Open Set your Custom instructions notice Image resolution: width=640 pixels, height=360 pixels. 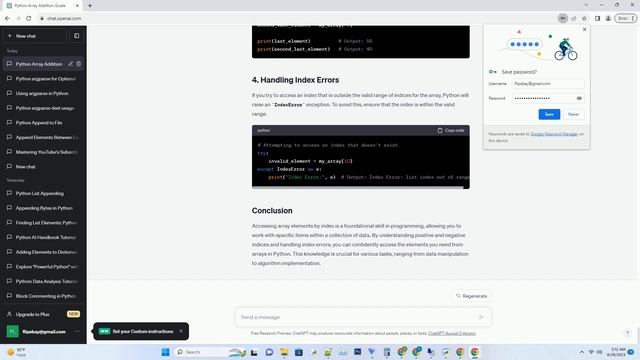coord(142,331)
